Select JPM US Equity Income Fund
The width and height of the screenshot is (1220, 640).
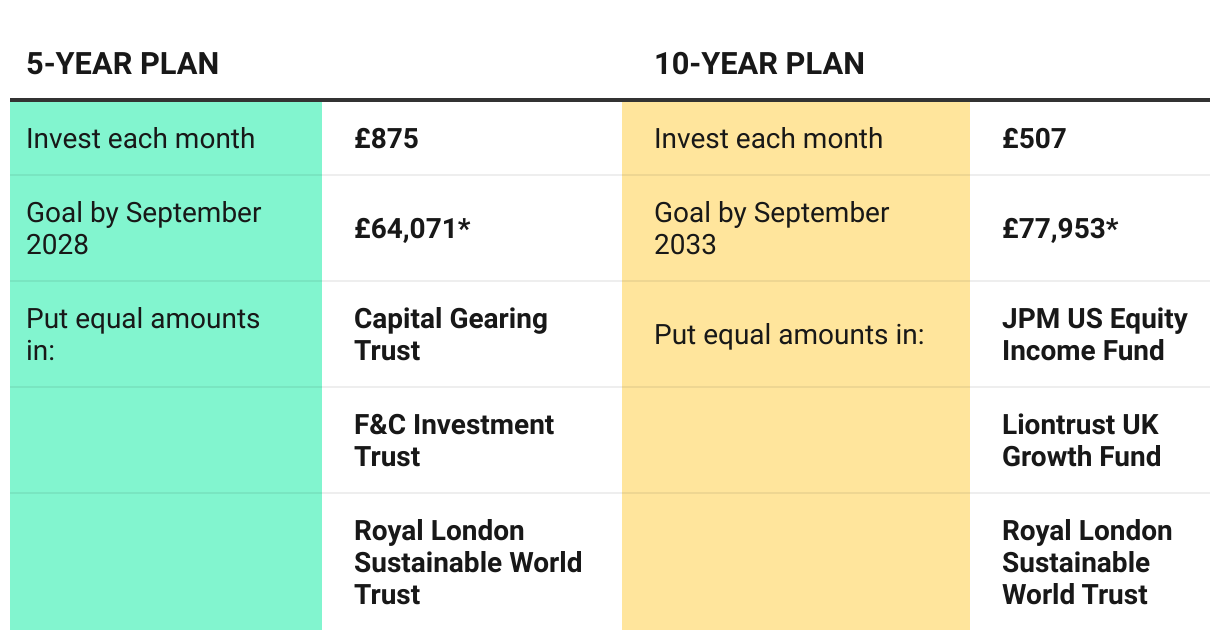click(1095, 335)
